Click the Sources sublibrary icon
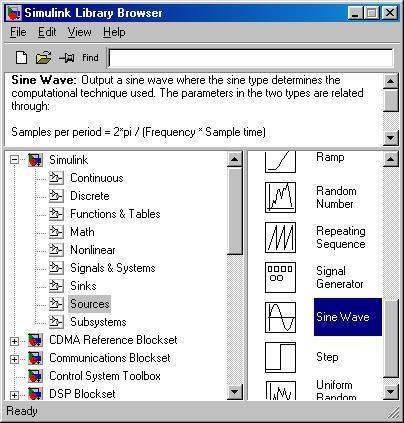The height and width of the screenshot is (423, 404). pyautogui.click(x=56, y=304)
